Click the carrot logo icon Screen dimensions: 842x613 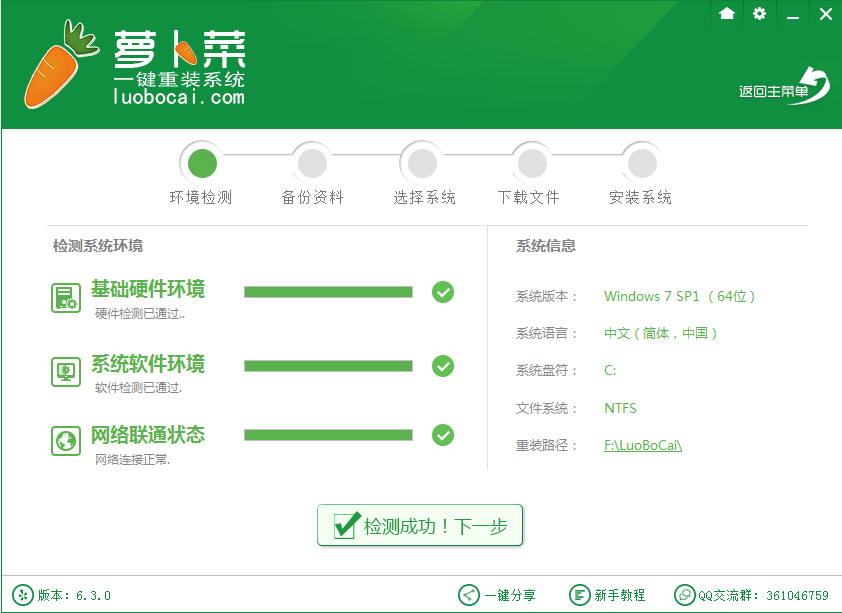point(60,64)
